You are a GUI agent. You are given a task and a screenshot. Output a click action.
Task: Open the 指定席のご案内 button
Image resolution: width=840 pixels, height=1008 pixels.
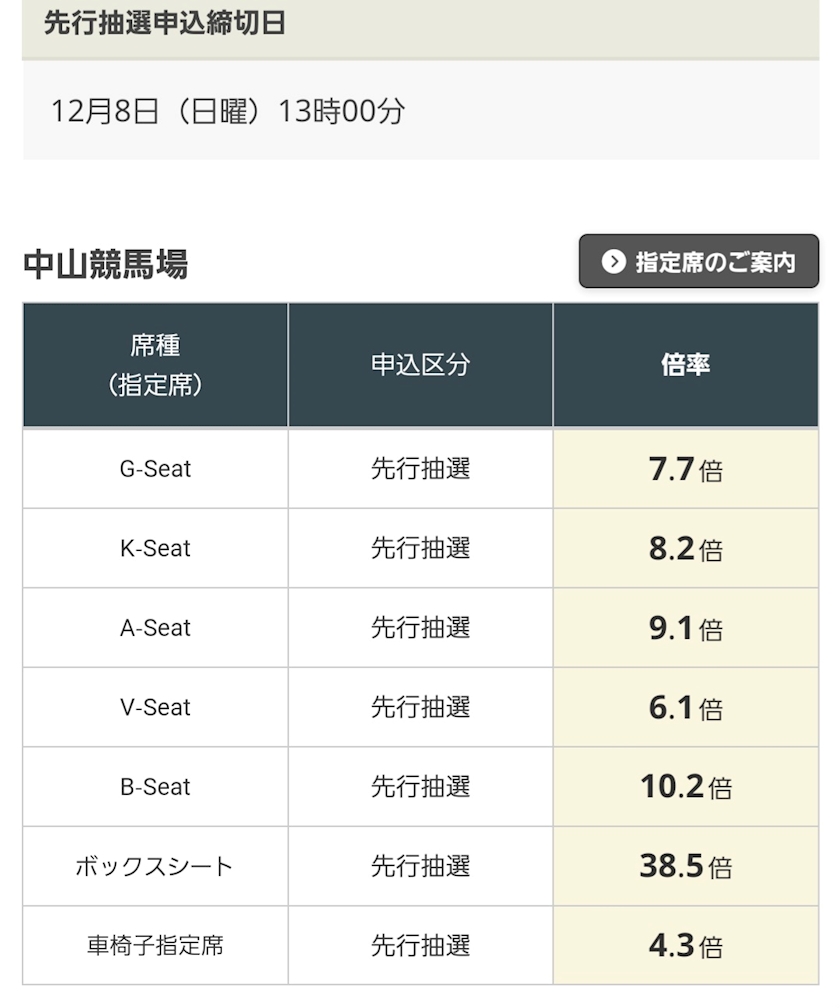[x=698, y=262]
